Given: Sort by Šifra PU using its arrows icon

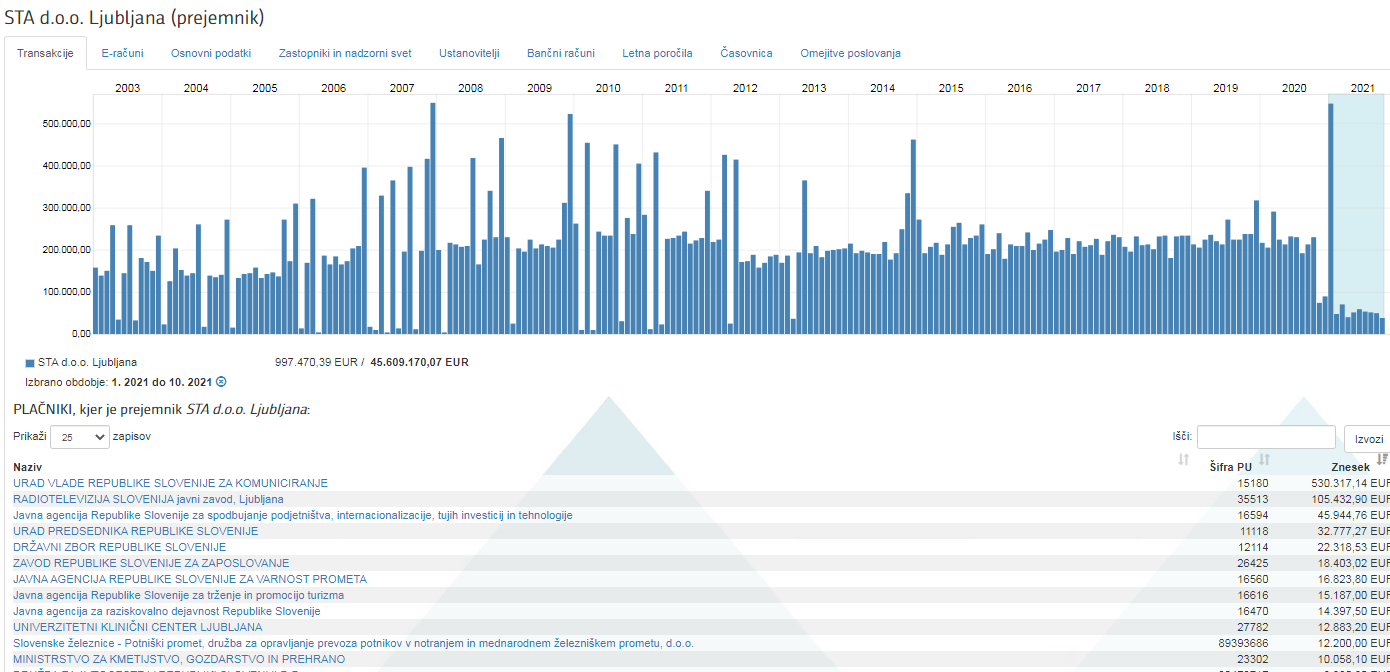Looking at the screenshot, I should 1264,460.
